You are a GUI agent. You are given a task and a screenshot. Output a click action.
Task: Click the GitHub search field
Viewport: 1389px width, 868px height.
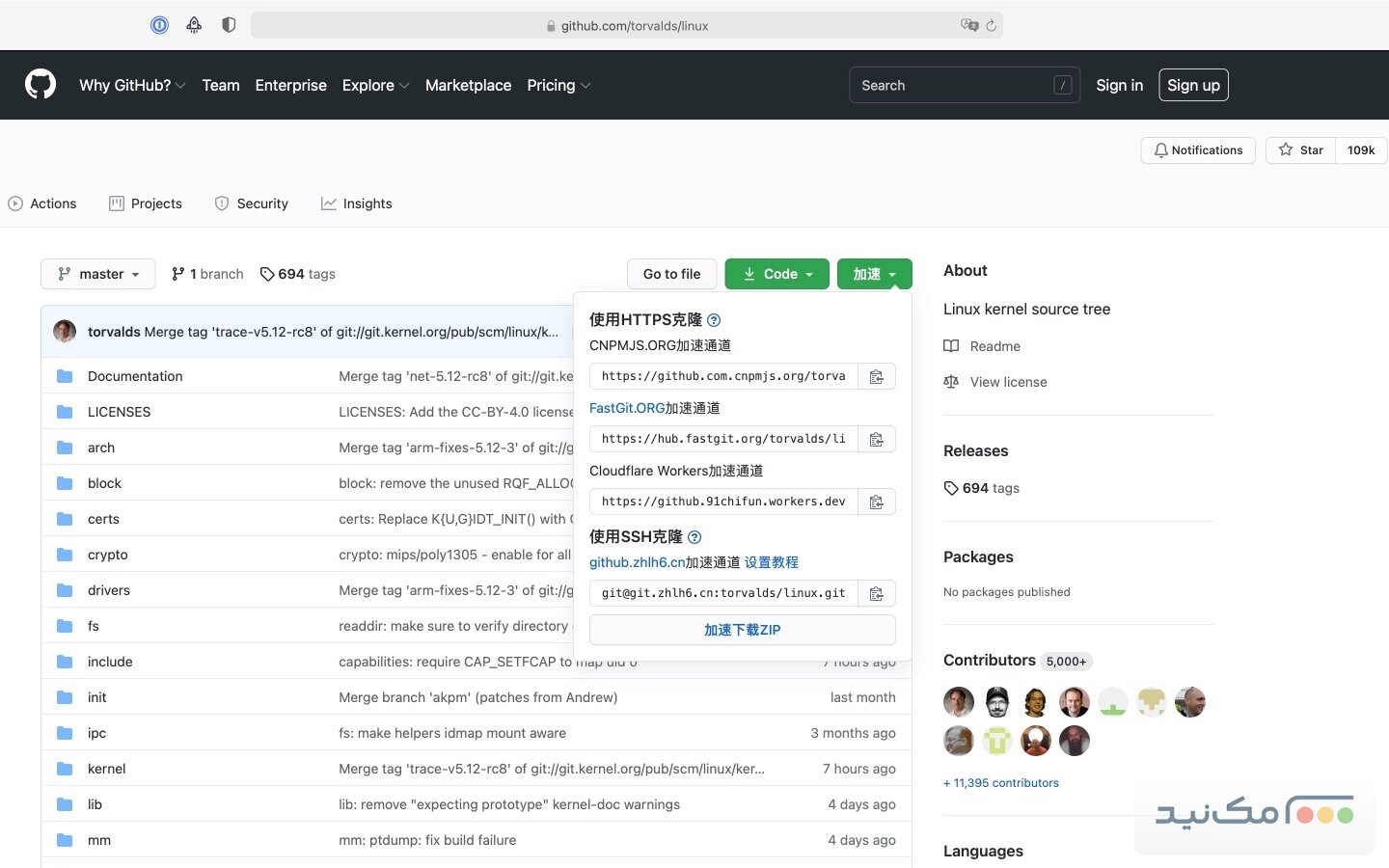(964, 85)
